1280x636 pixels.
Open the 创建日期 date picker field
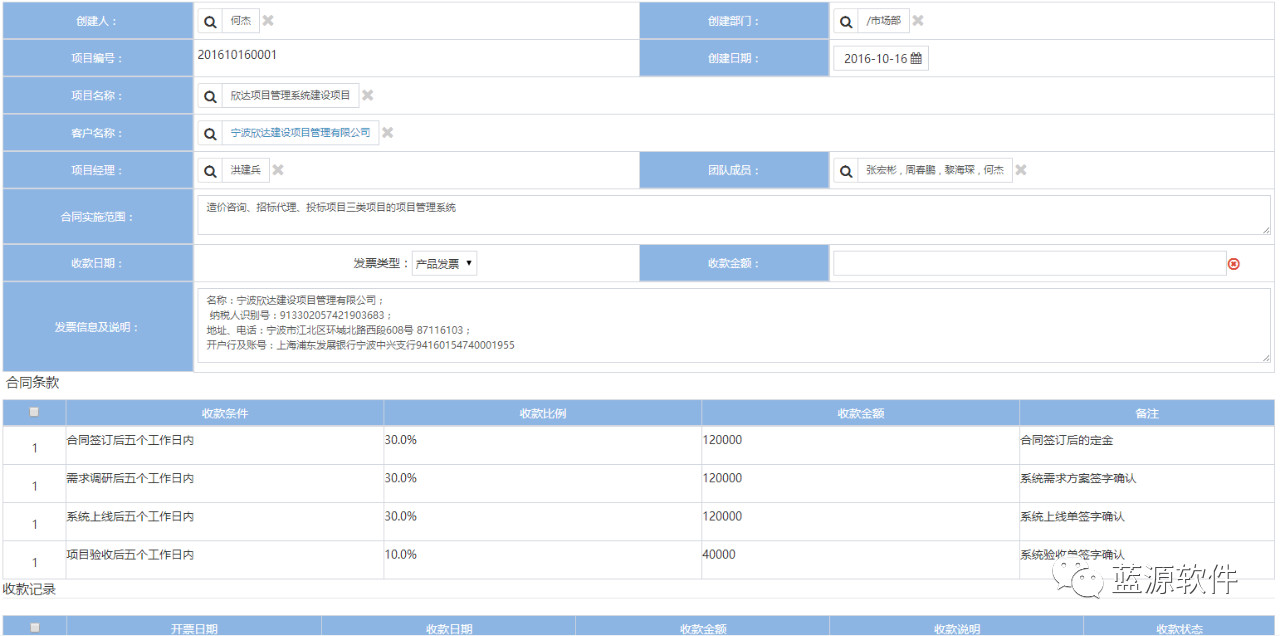[x=875, y=59]
